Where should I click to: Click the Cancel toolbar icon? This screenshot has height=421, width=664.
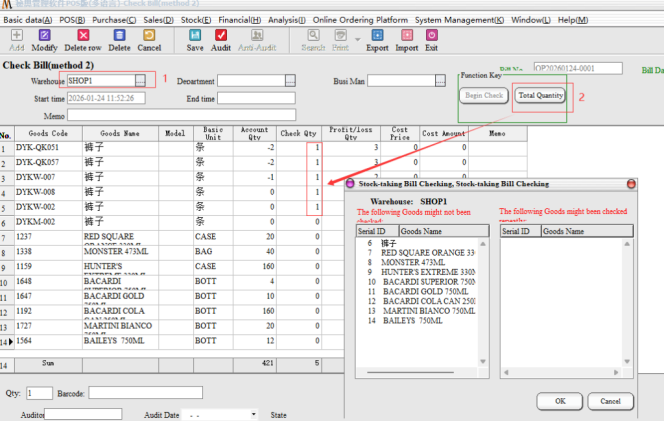149,40
